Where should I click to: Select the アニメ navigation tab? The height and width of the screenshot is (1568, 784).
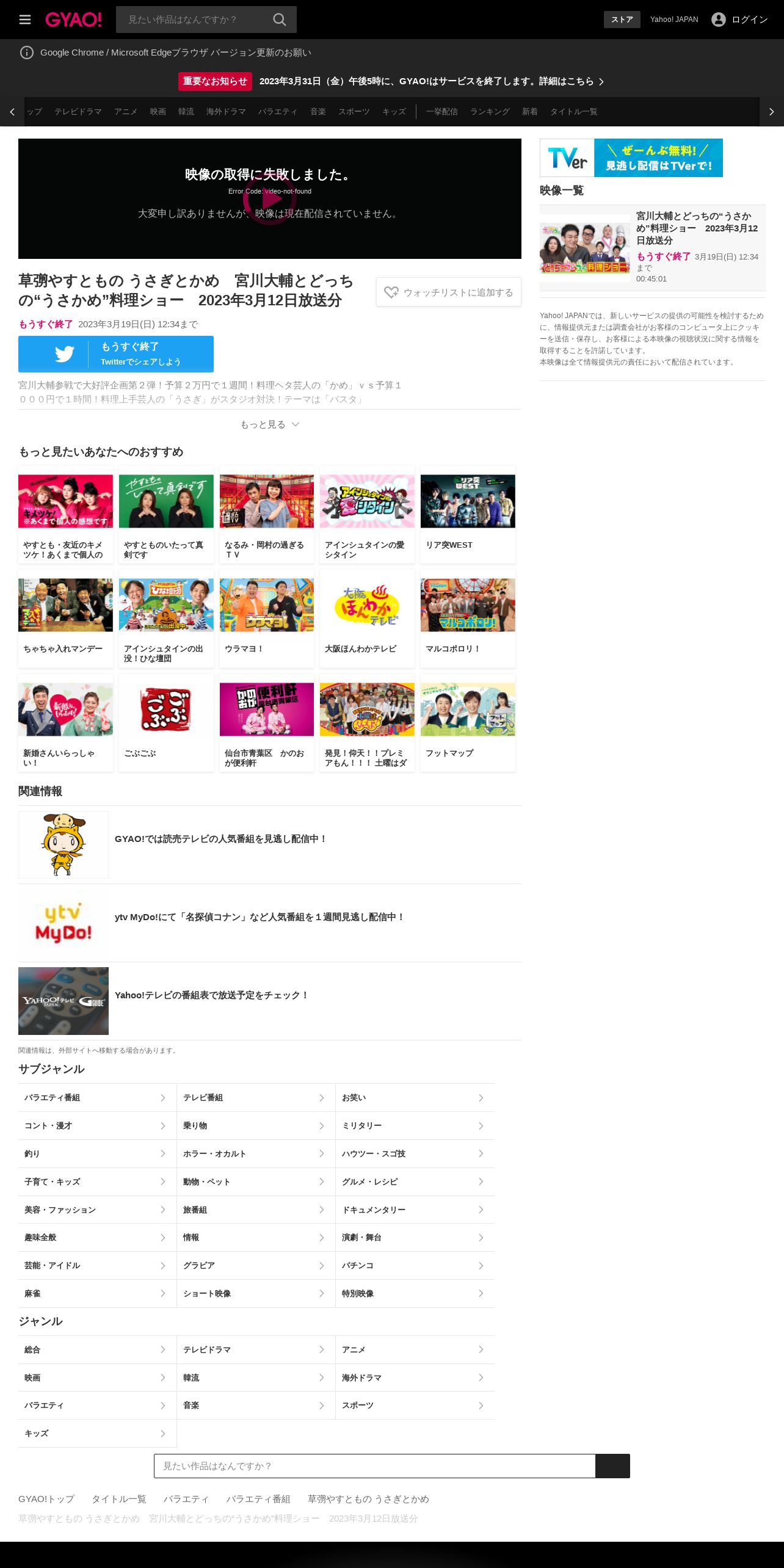click(x=126, y=112)
